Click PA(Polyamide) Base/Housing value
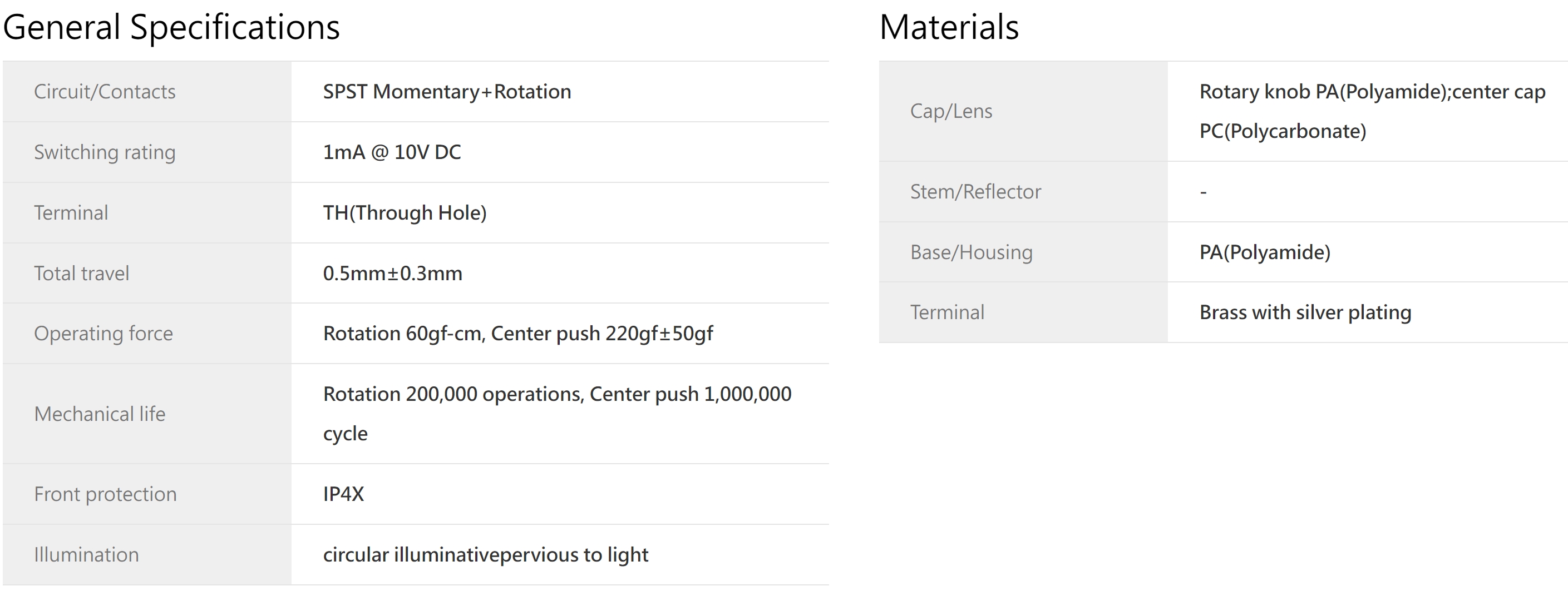Viewport: 1568px width, 591px height. [1265, 252]
